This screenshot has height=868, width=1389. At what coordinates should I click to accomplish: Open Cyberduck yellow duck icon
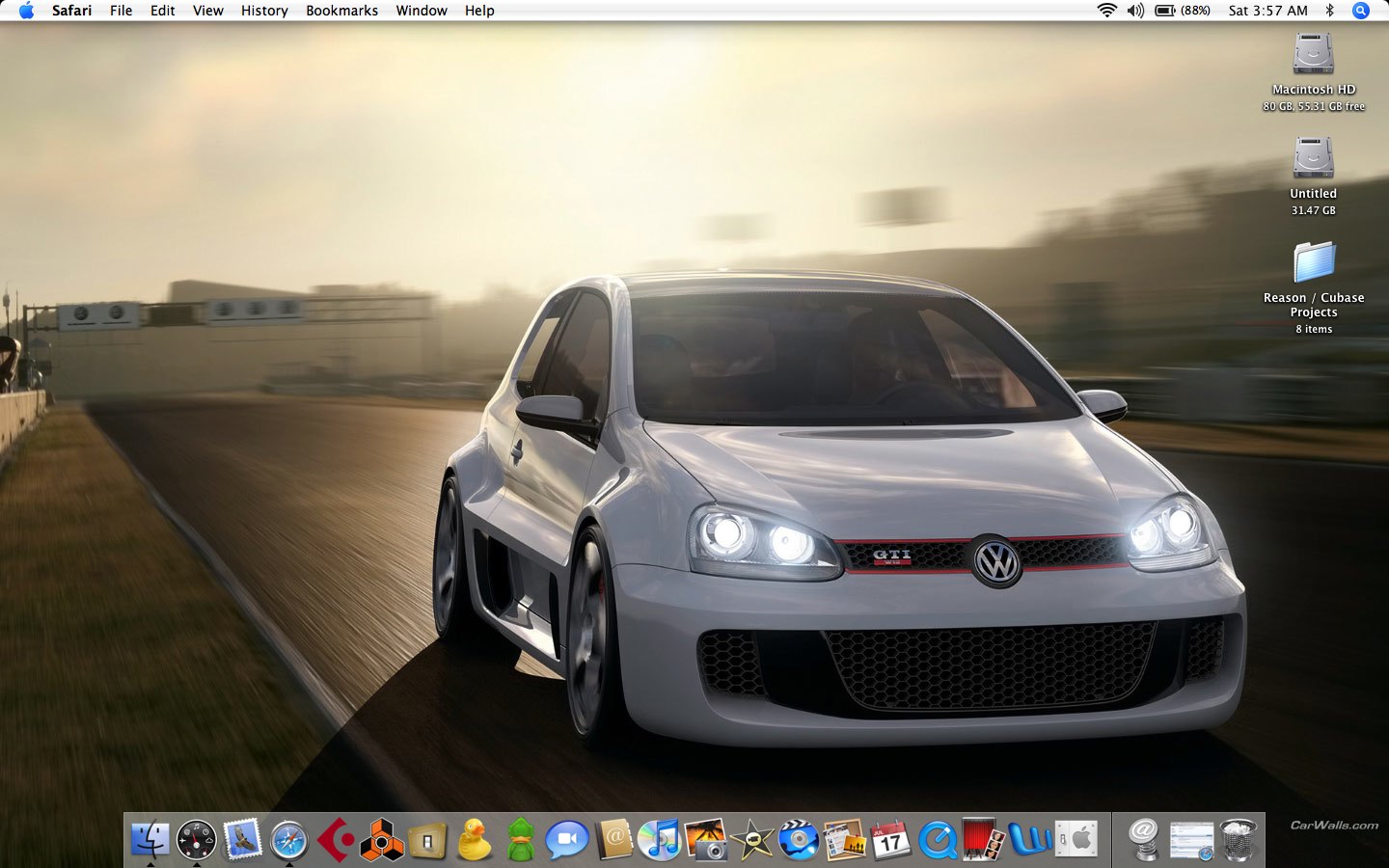[474, 839]
